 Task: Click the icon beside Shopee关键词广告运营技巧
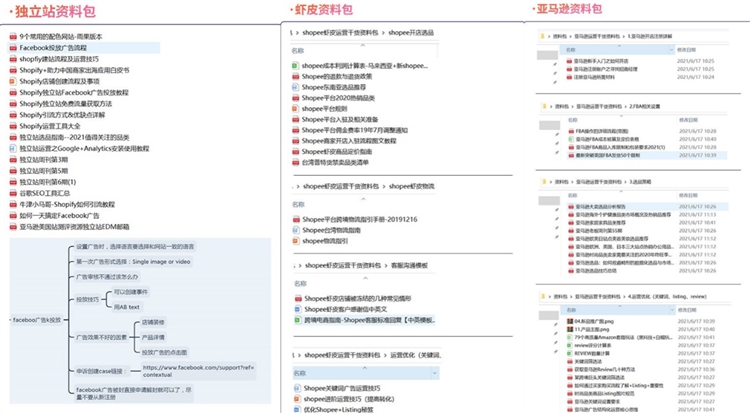coord(297,388)
